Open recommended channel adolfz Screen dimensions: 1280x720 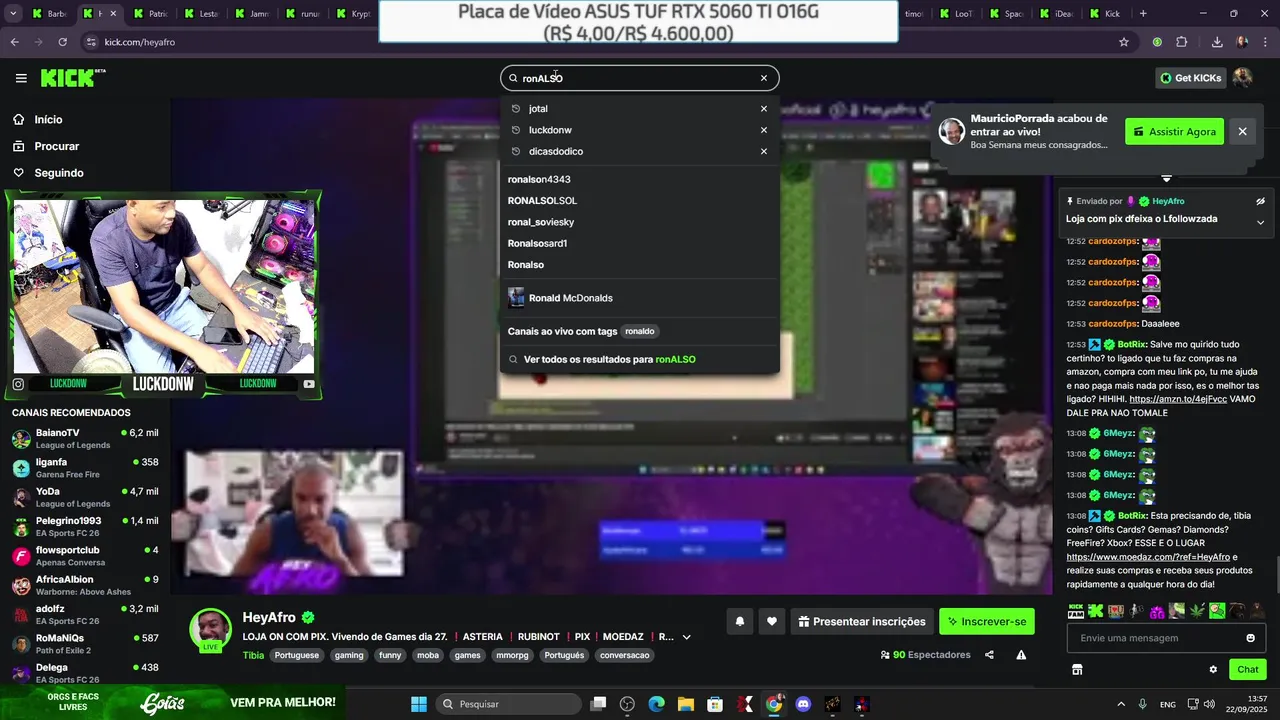[x=85, y=614]
